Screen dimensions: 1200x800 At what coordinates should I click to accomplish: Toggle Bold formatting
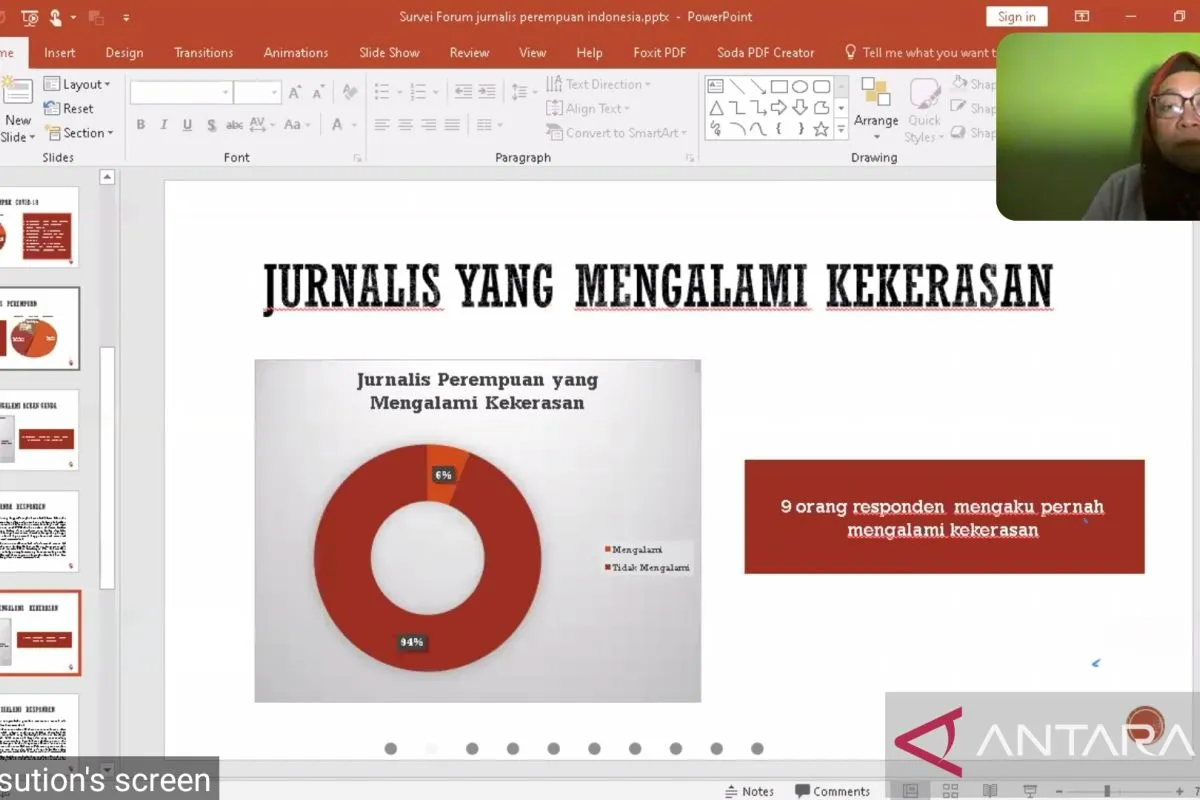pos(141,125)
